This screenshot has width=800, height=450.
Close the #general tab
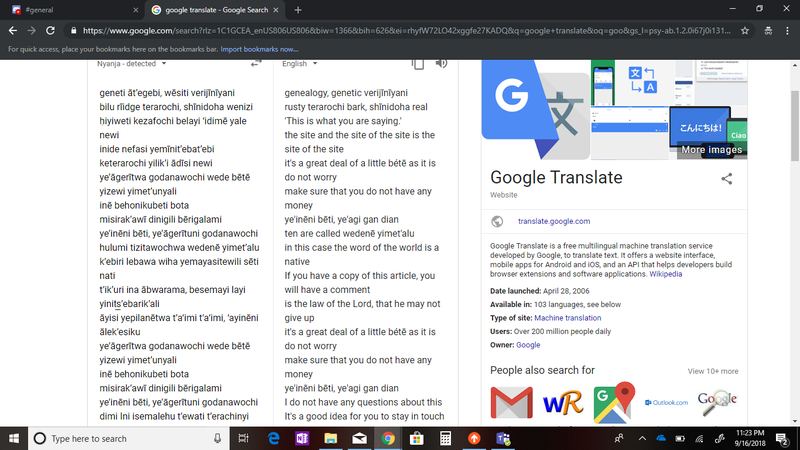tap(135, 10)
